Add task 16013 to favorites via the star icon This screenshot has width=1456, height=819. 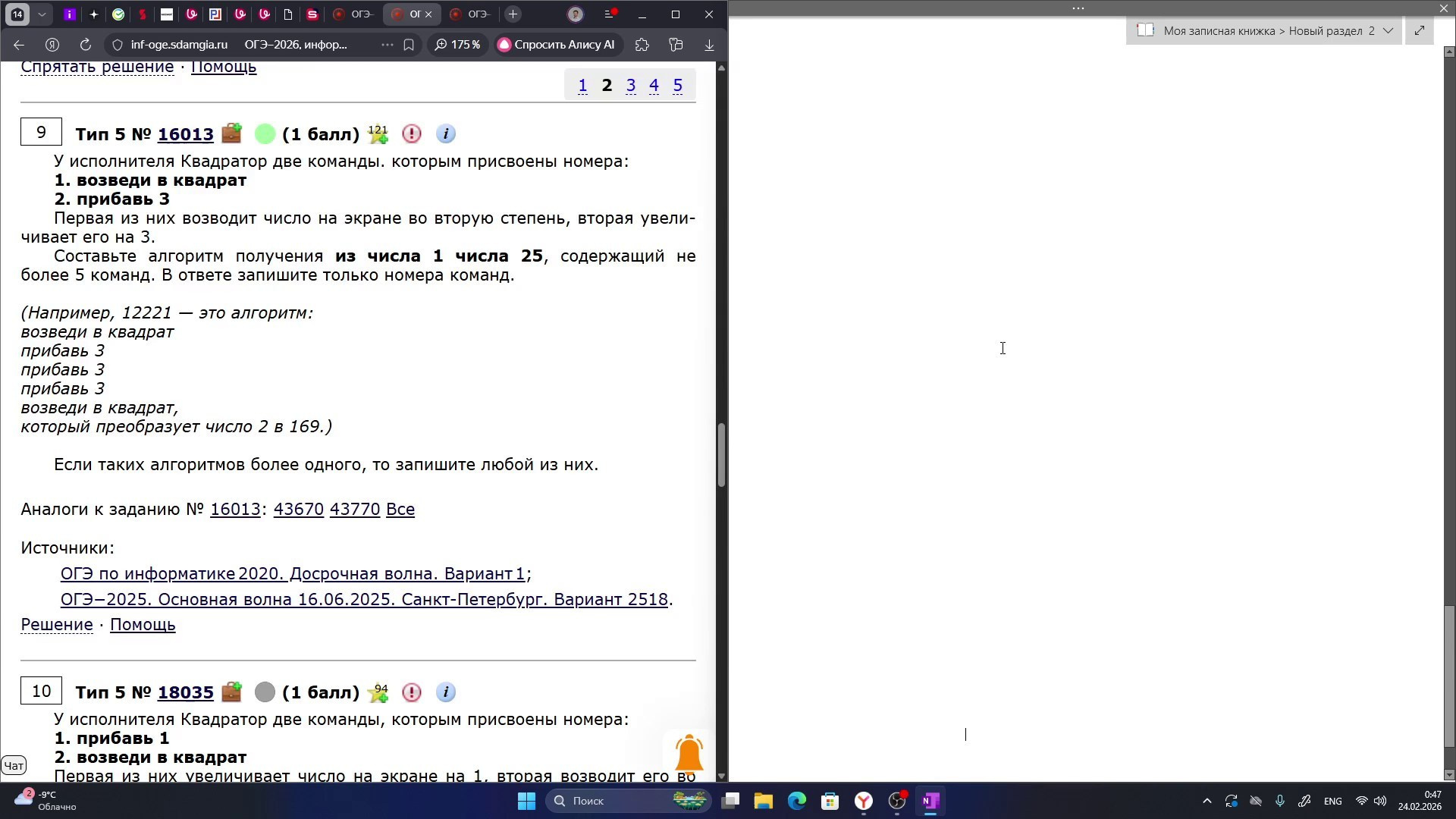(377, 133)
